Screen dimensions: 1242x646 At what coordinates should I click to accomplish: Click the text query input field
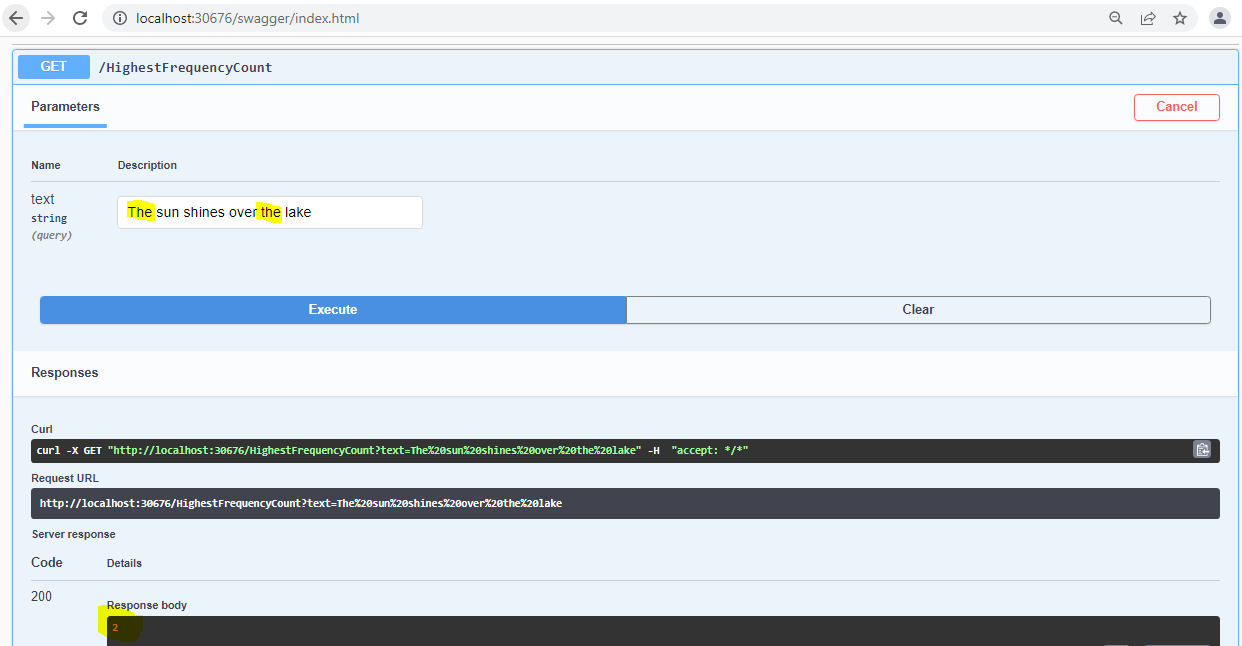tap(269, 212)
